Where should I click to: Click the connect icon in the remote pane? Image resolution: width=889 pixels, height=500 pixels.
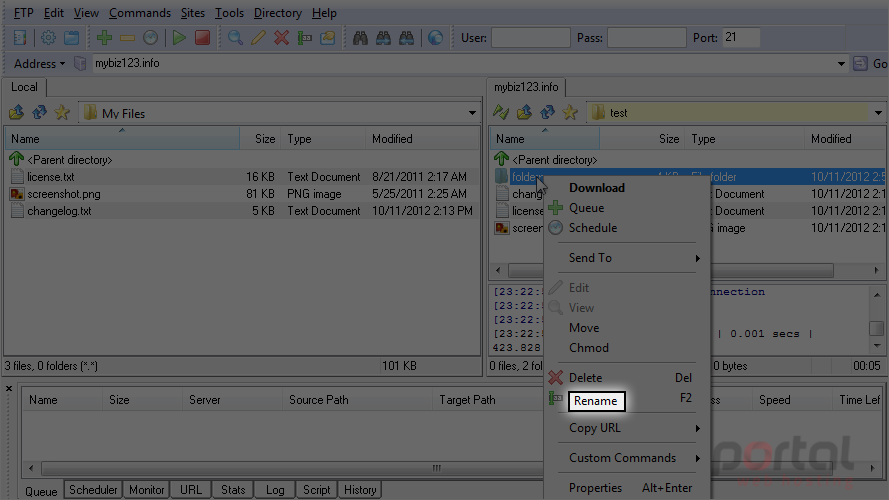(x=501, y=112)
